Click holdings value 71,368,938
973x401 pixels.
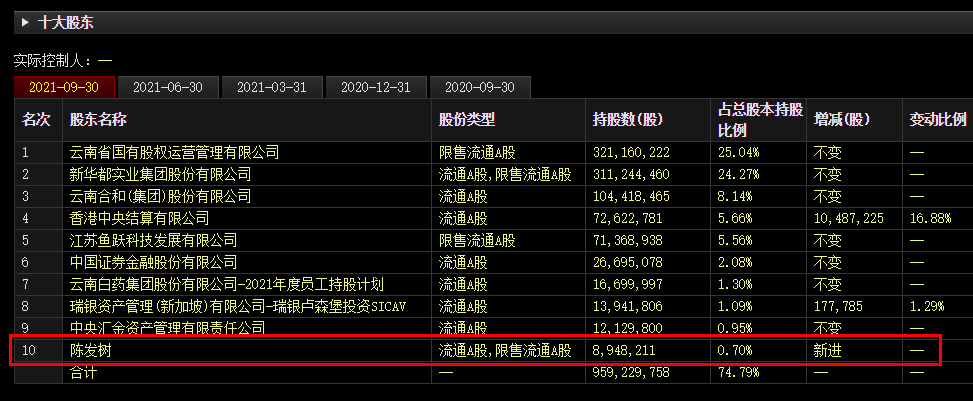(x=627, y=240)
